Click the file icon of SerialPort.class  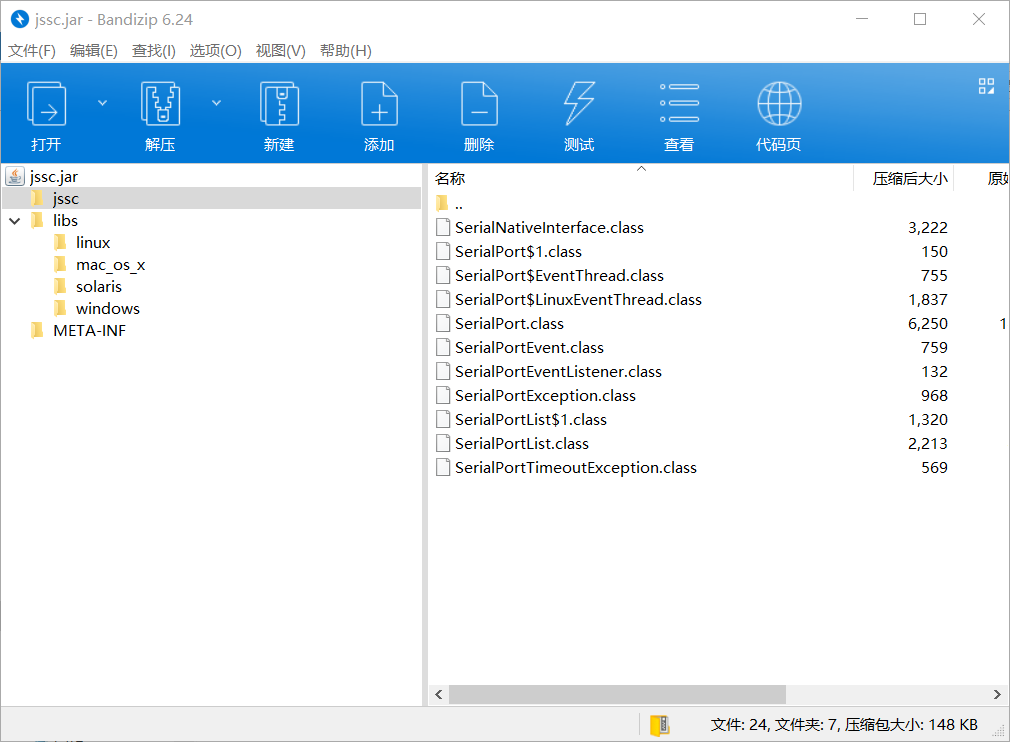(x=443, y=323)
